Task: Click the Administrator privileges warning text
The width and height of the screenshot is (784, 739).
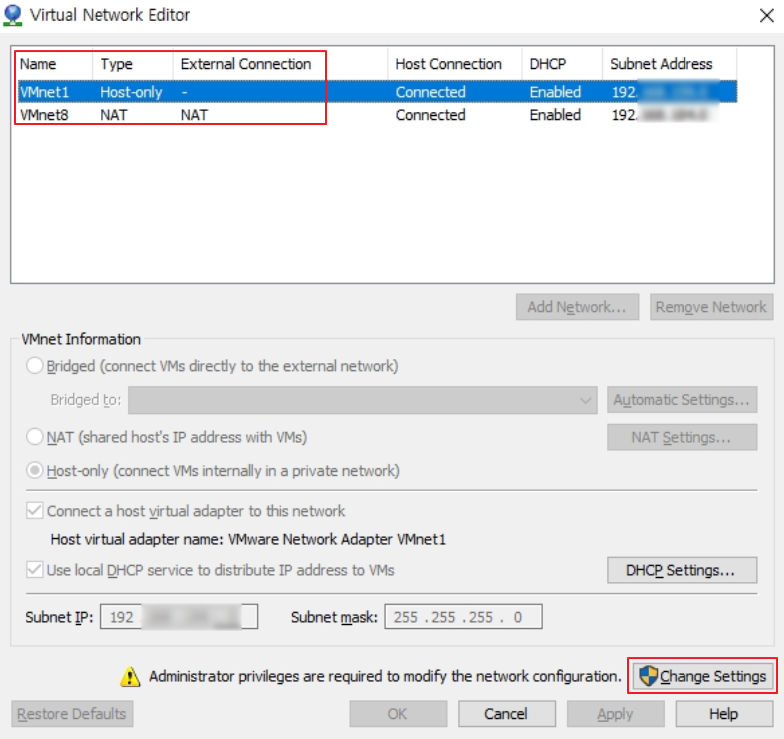Action: click(385, 676)
